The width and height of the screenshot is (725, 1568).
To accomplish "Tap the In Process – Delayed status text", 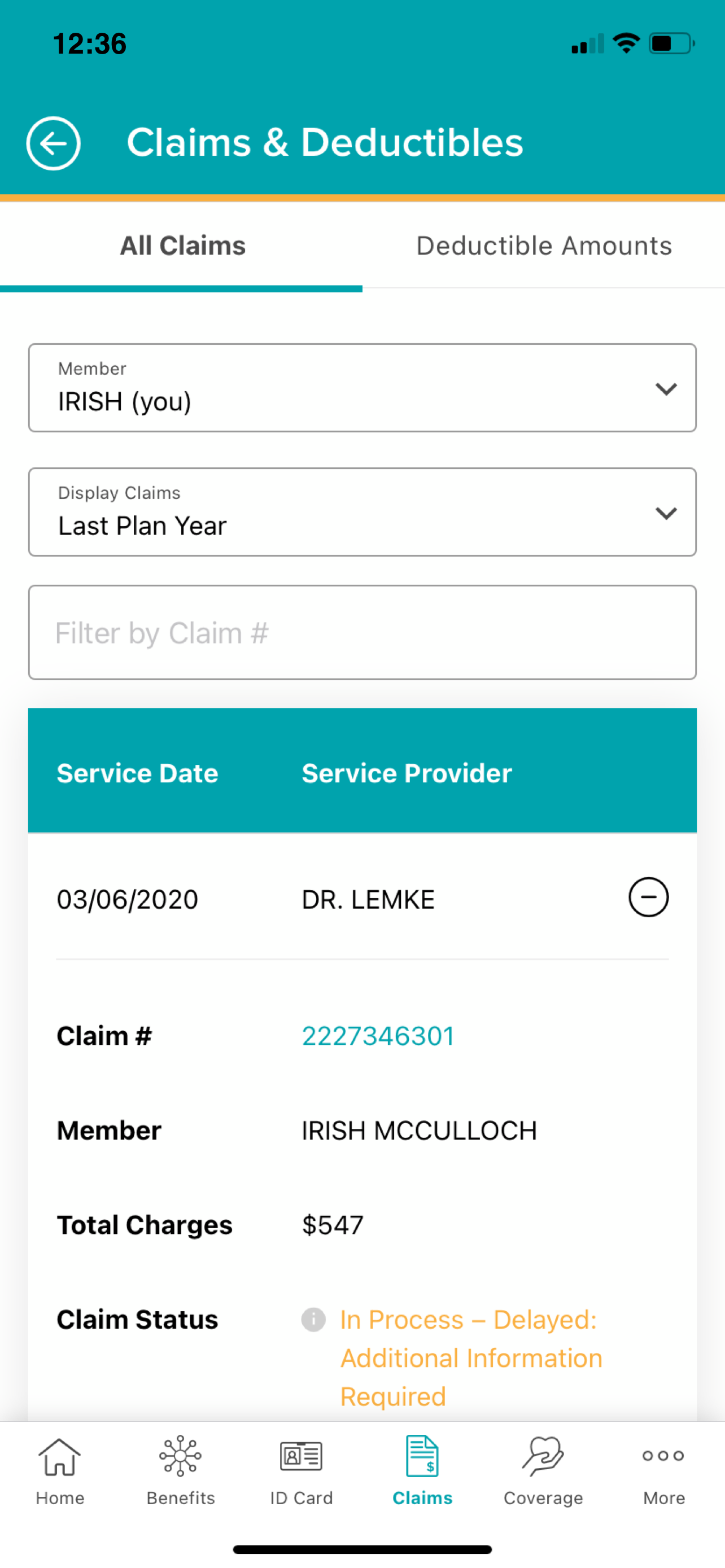I will pyautogui.click(x=471, y=1358).
